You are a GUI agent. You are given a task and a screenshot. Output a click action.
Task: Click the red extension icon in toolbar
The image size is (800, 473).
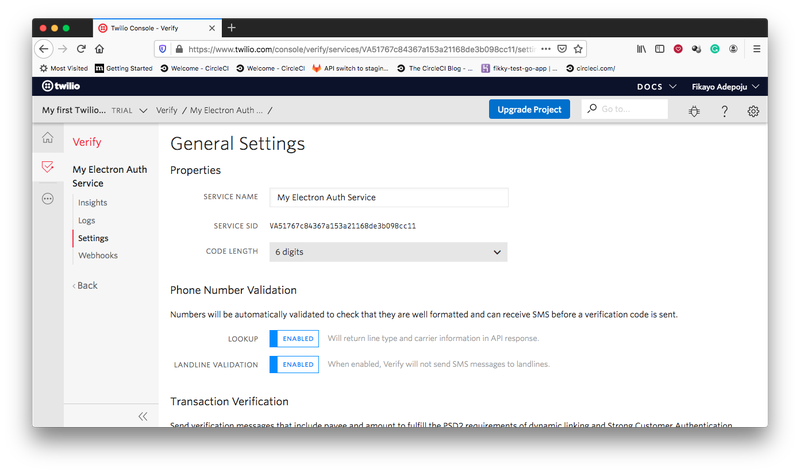pyautogui.click(x=678, y=49)
